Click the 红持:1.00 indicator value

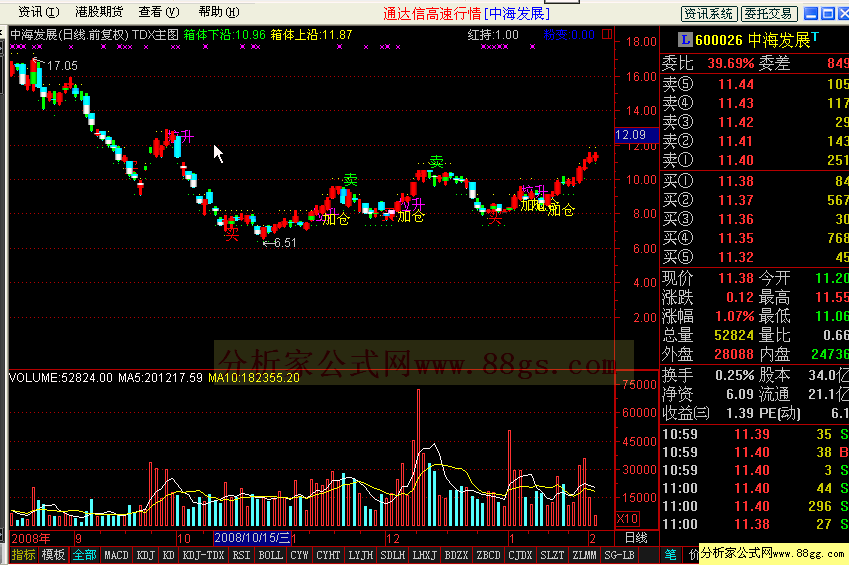(x=493, y=35)
